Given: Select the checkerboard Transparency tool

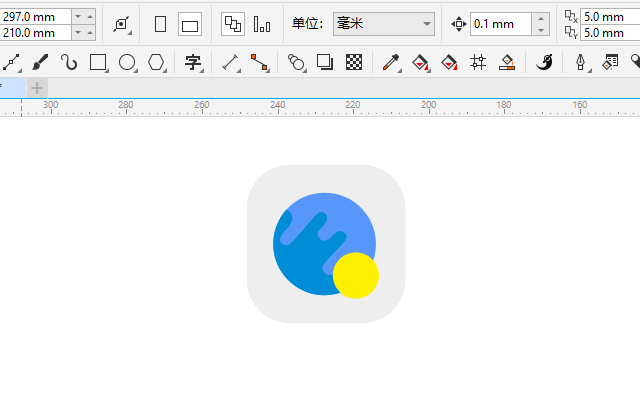Looking at the screenshot, I should (353, 62).
